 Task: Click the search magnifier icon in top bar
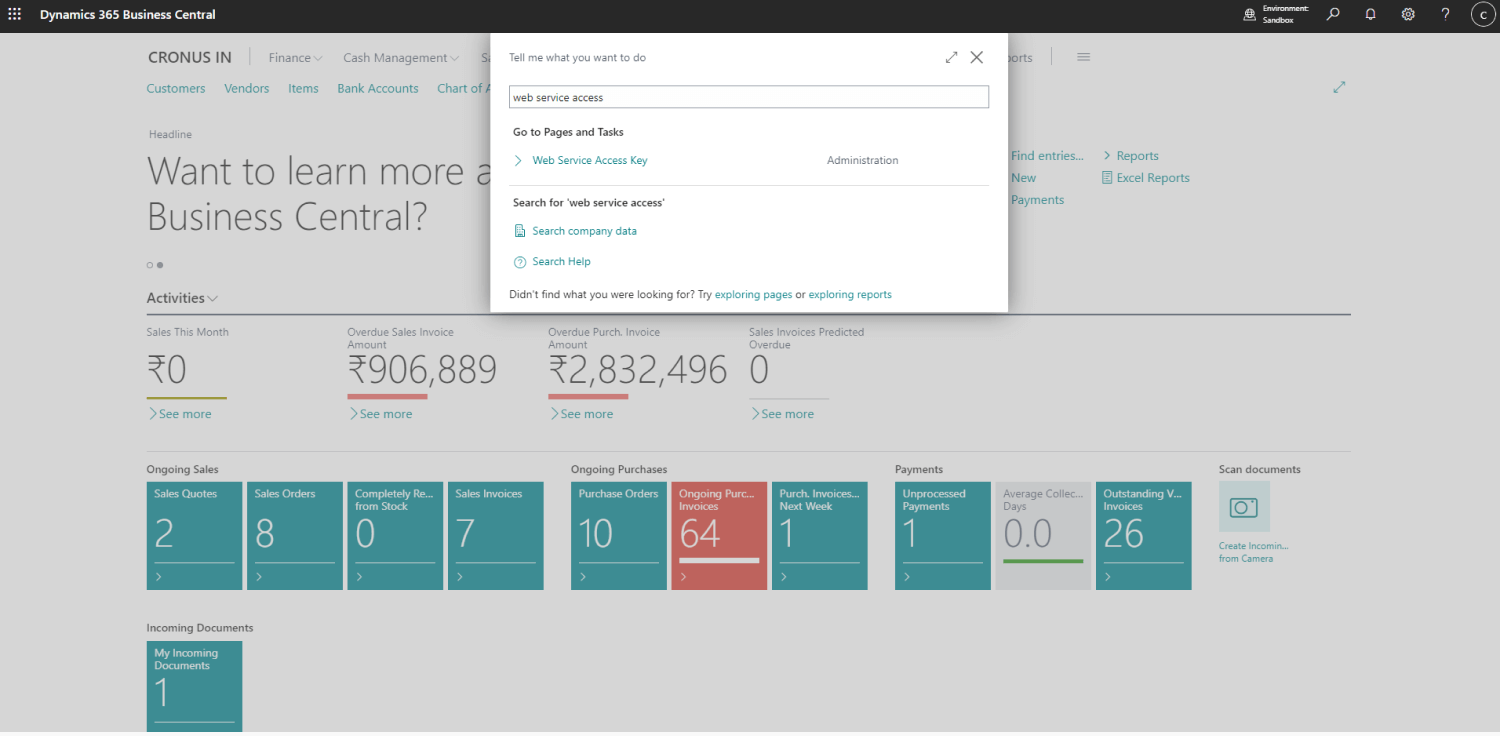[1333, 15]
